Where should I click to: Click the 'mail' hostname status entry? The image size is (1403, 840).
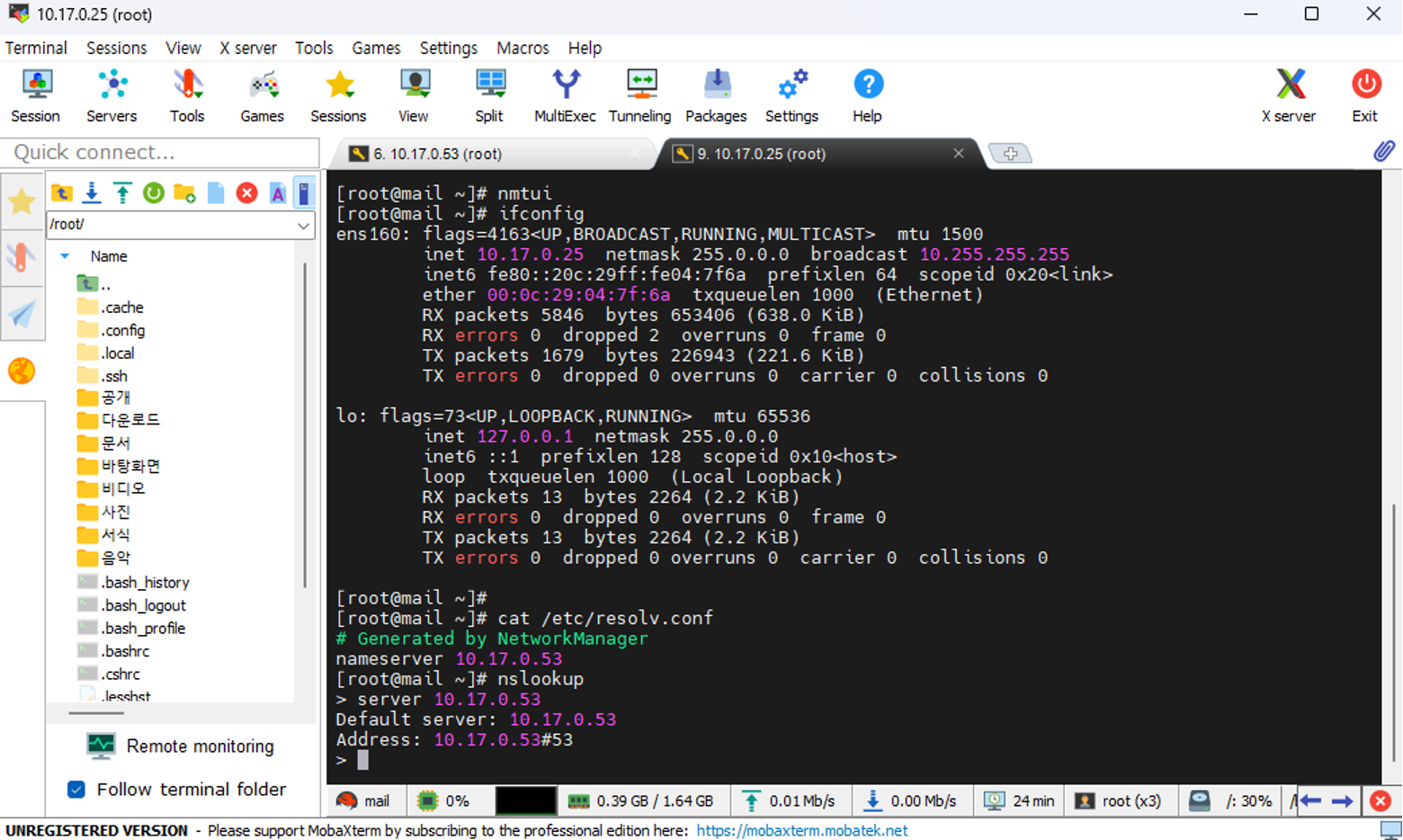coord(363,800)
